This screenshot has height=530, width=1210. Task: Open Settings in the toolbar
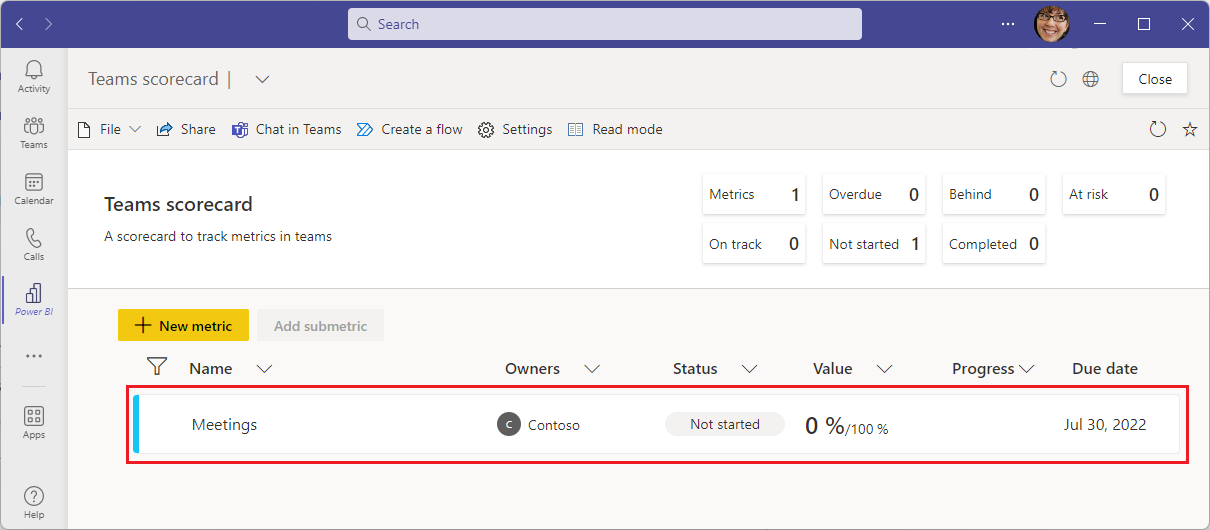pyautogui.click(x=515, y=129)
